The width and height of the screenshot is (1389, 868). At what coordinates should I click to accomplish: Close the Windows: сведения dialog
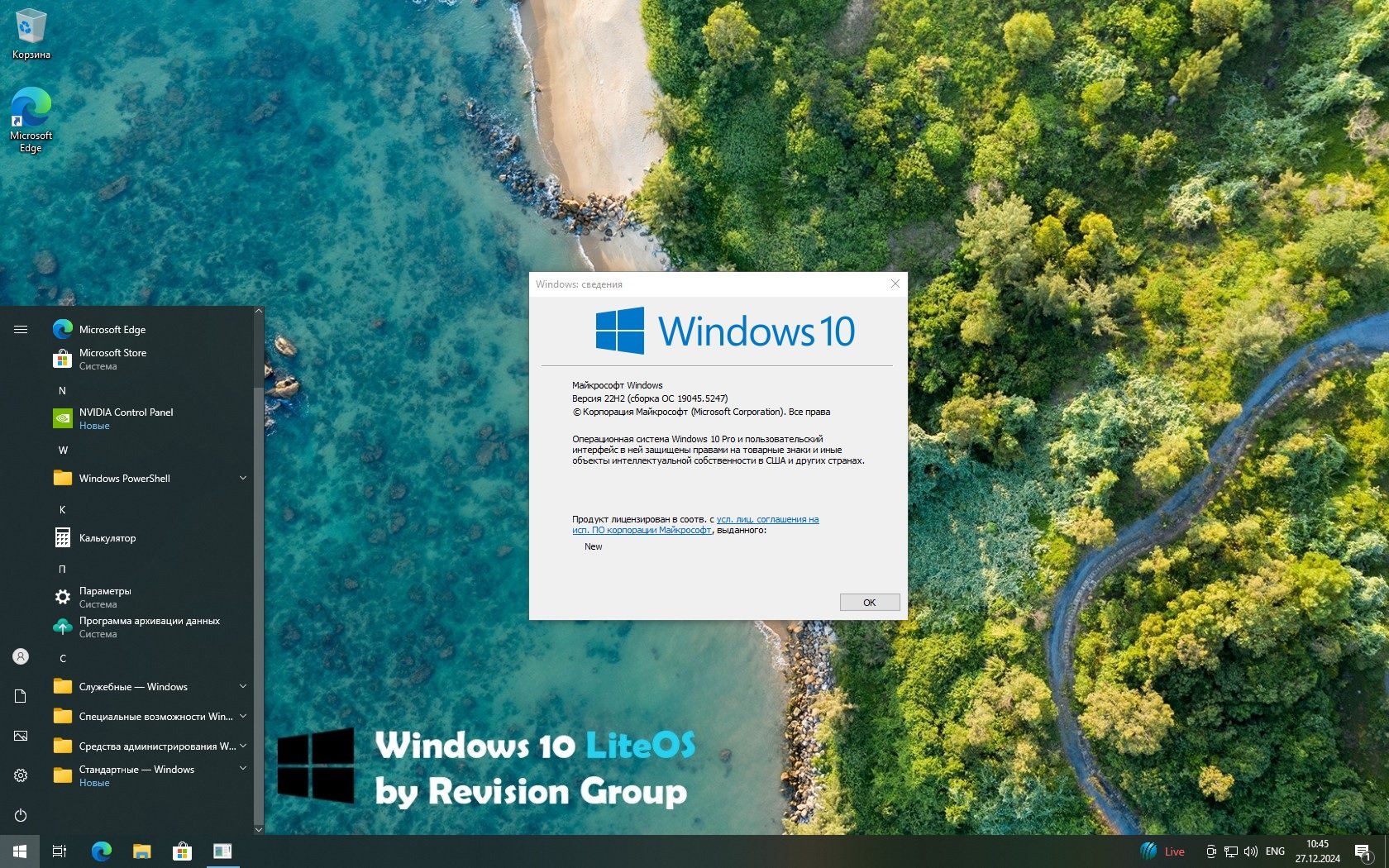[x=895, y=284]
